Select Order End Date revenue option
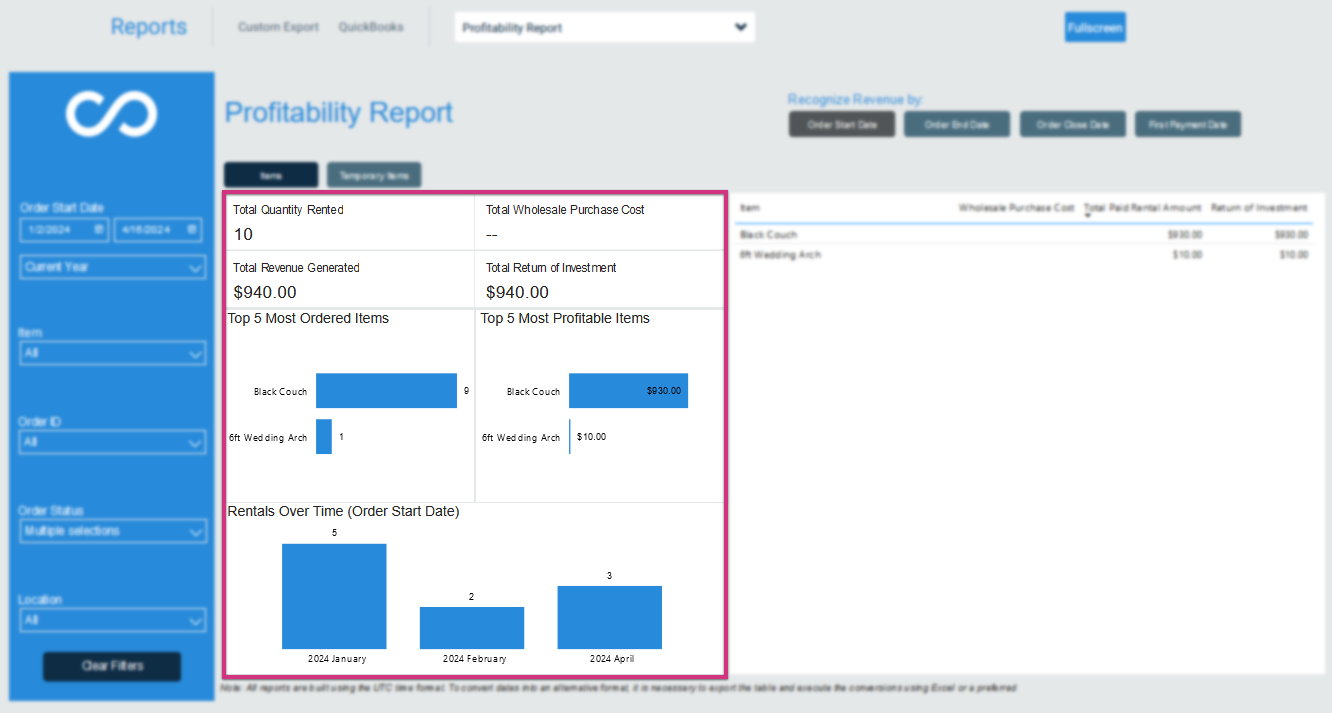 point(957,125)
